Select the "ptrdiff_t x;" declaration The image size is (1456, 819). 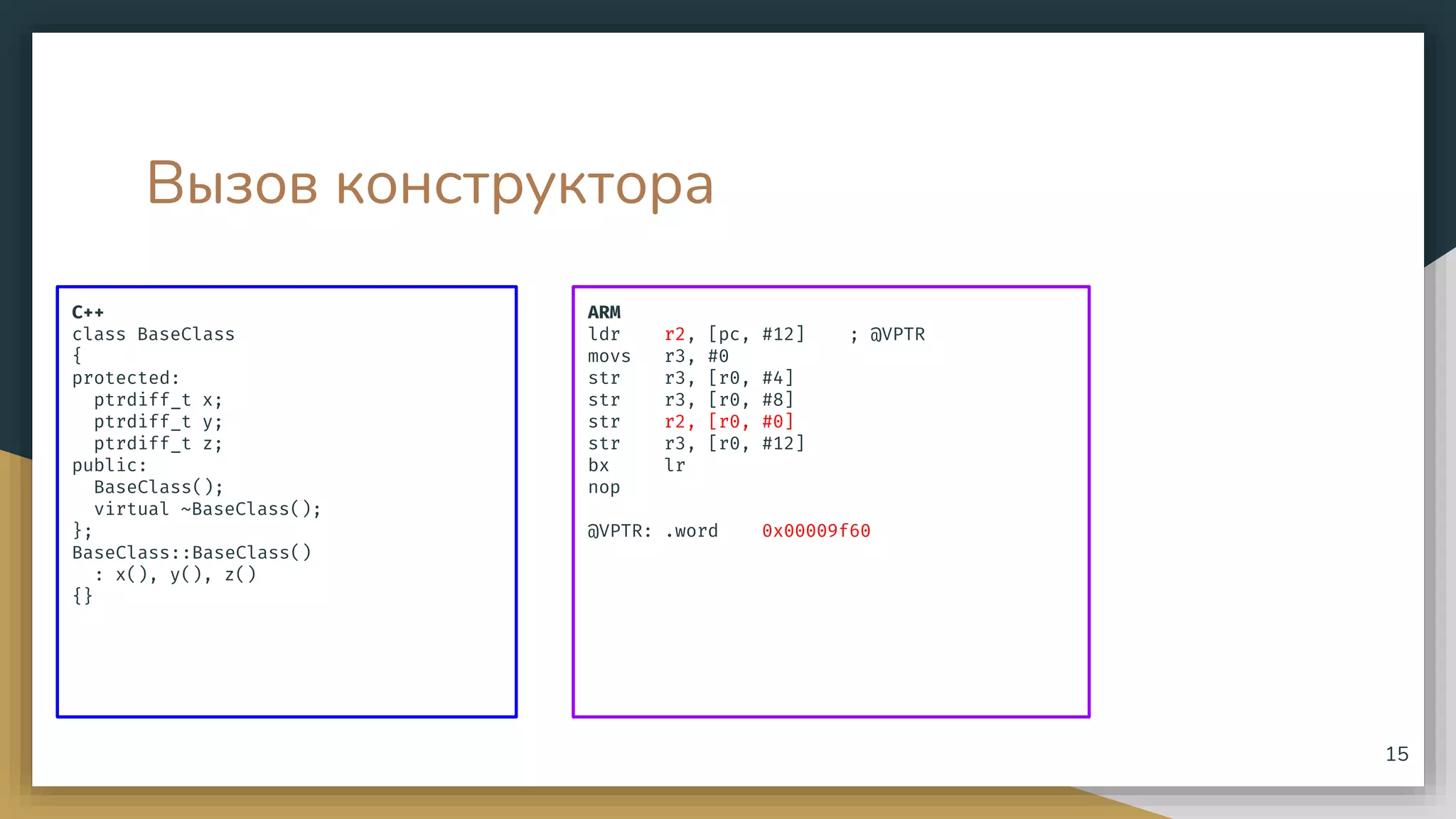point(159,400)
